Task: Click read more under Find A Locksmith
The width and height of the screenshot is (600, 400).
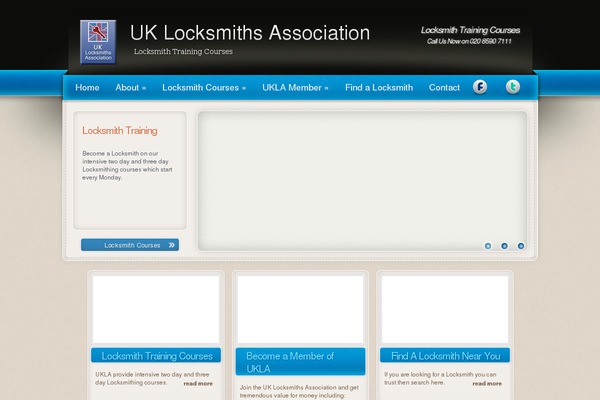Action: [x=487, y=384]
